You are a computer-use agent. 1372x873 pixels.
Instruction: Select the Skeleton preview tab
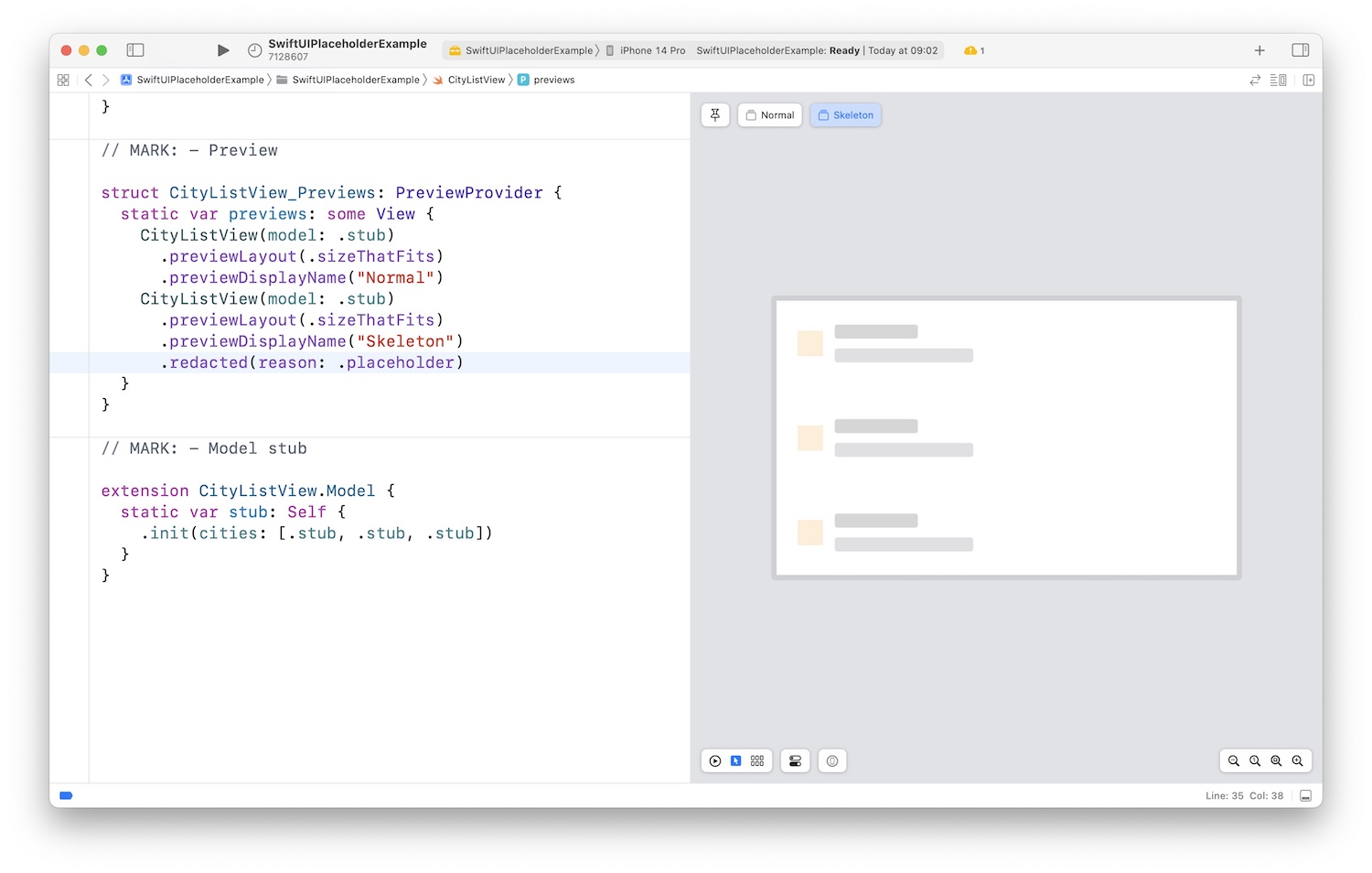click(845, 115)
